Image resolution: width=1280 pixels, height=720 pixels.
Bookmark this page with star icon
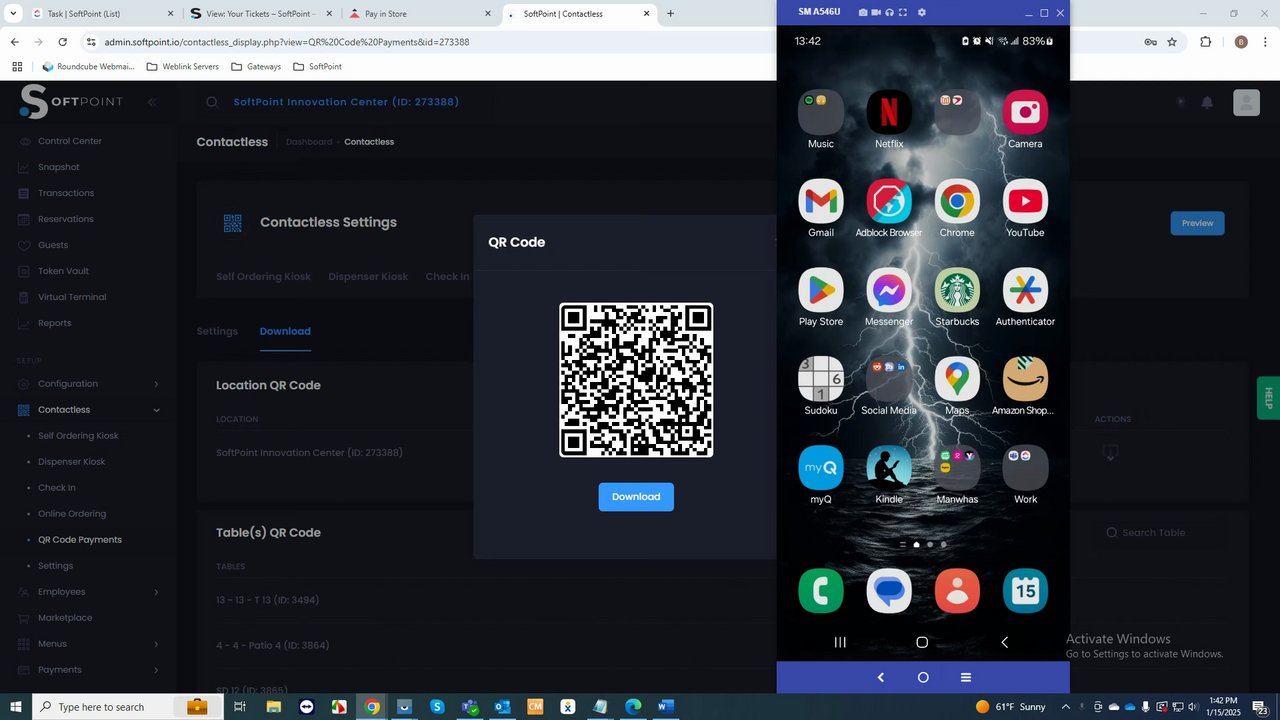click(1172, 42)
